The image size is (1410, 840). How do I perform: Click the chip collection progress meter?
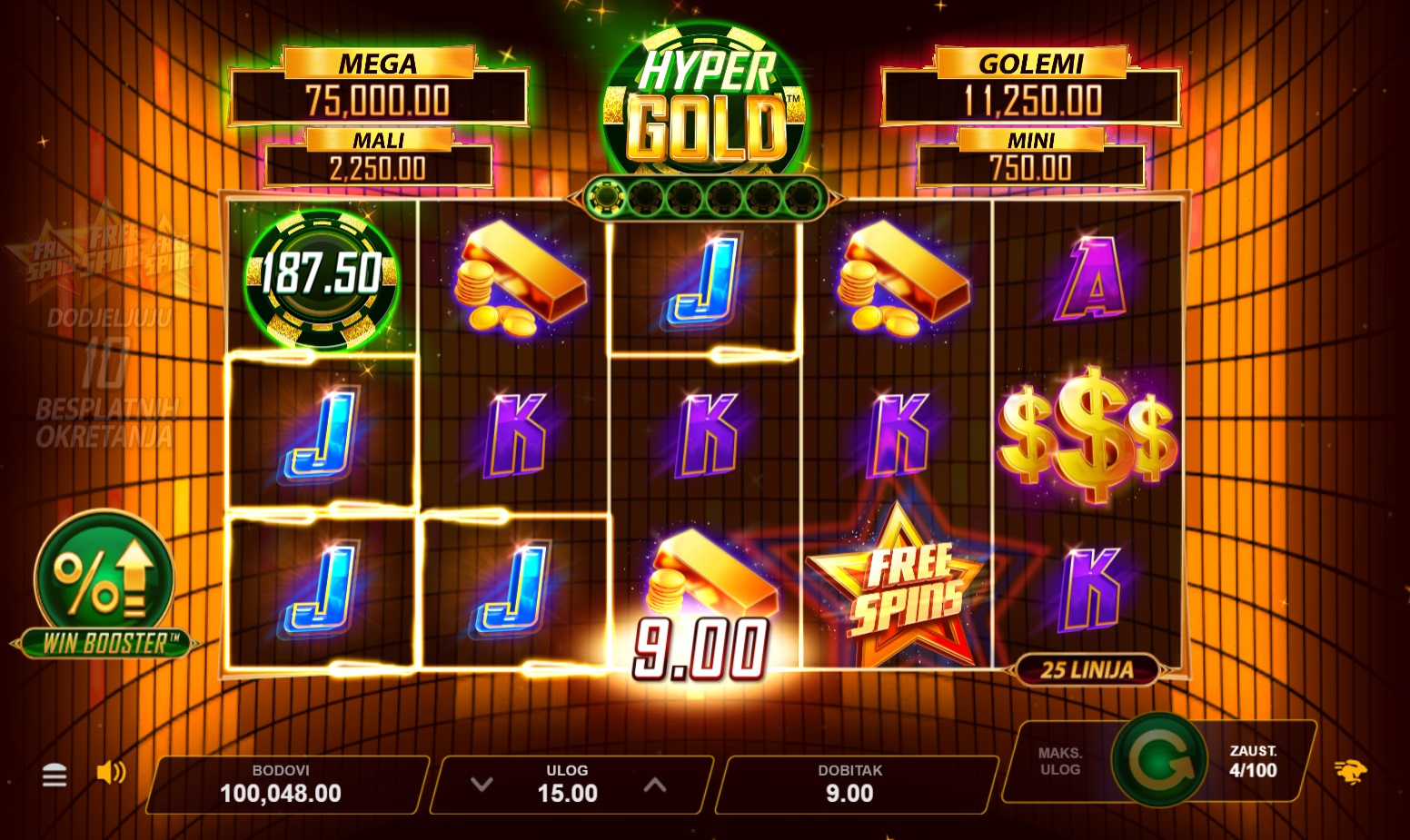[x=705, y=196]
